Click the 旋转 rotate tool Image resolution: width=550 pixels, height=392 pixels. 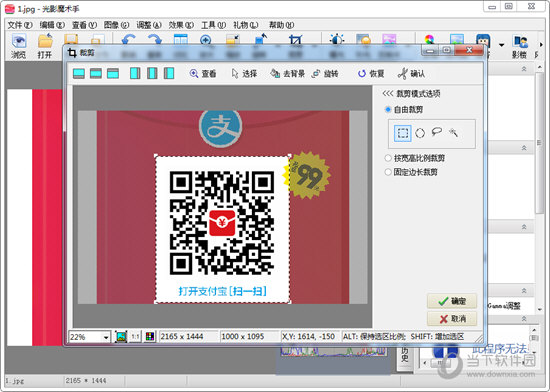coord(325,74)
